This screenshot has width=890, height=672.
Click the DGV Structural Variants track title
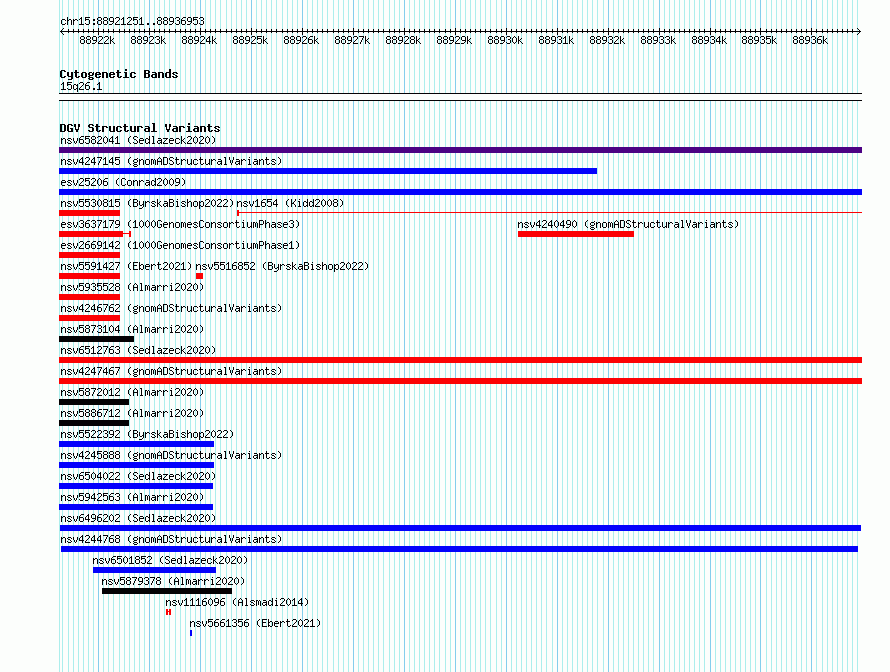tap(140, 128)
